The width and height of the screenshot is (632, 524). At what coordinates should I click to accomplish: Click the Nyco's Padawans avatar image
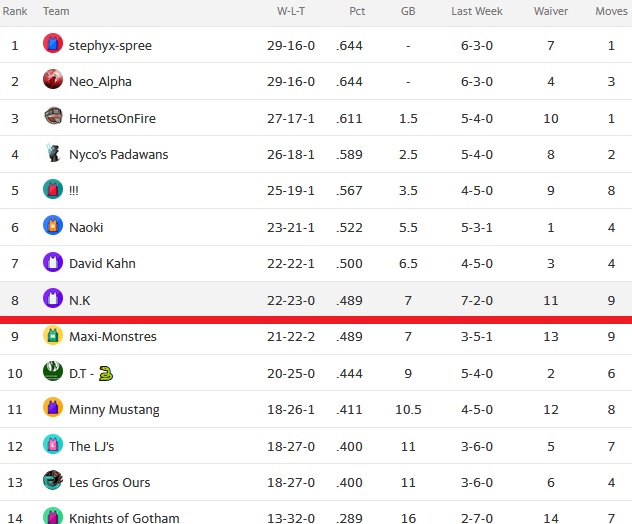[x=53, y=153]
